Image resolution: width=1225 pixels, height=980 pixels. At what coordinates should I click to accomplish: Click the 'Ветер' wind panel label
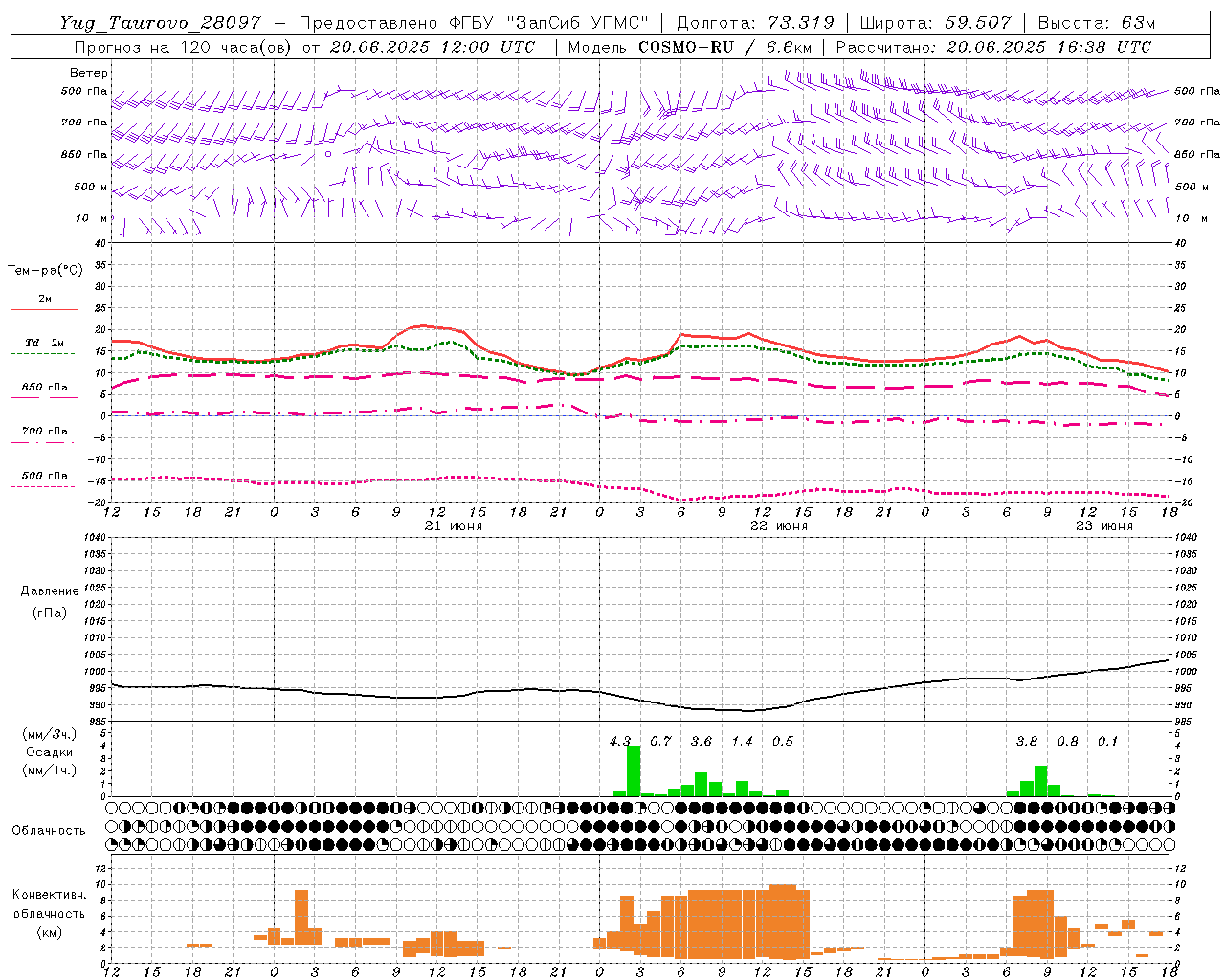[x=89, y=73]
